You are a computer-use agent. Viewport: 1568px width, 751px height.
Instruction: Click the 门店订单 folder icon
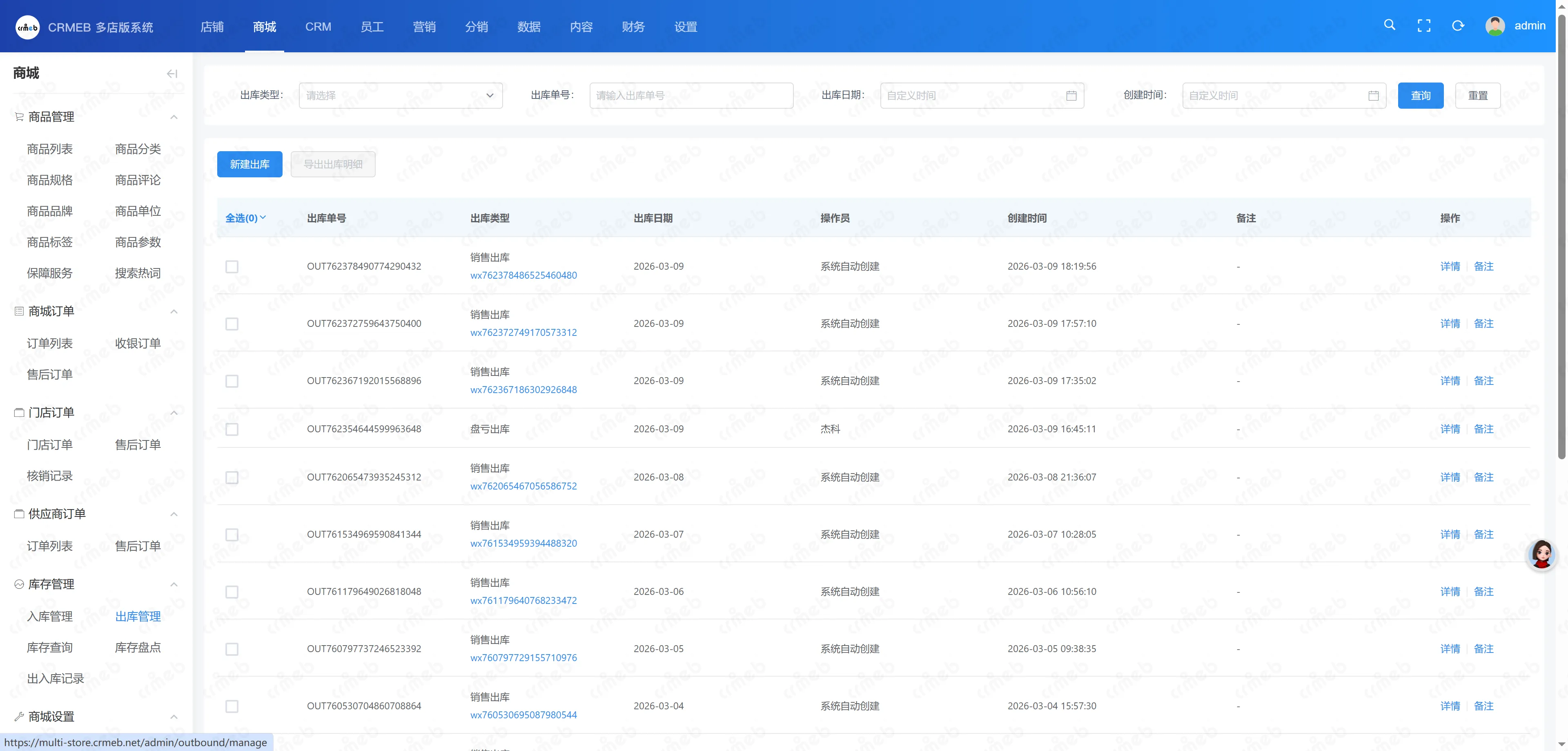point(20,412)
